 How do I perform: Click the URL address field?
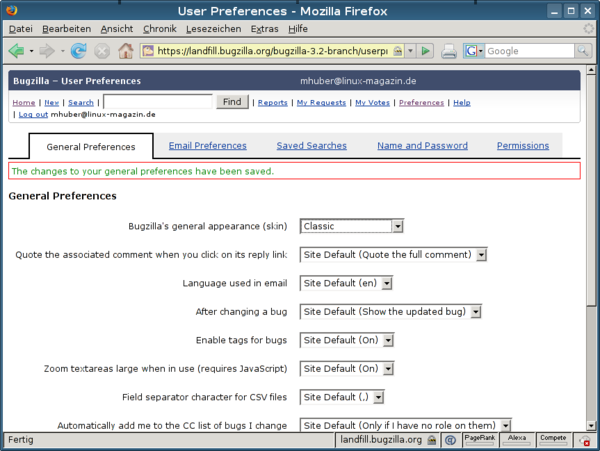(272, 51)
